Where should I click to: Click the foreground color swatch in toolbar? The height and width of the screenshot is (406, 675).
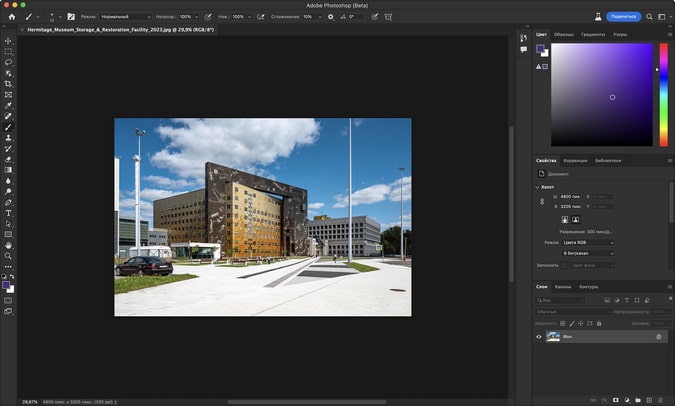tap(6, 285)
